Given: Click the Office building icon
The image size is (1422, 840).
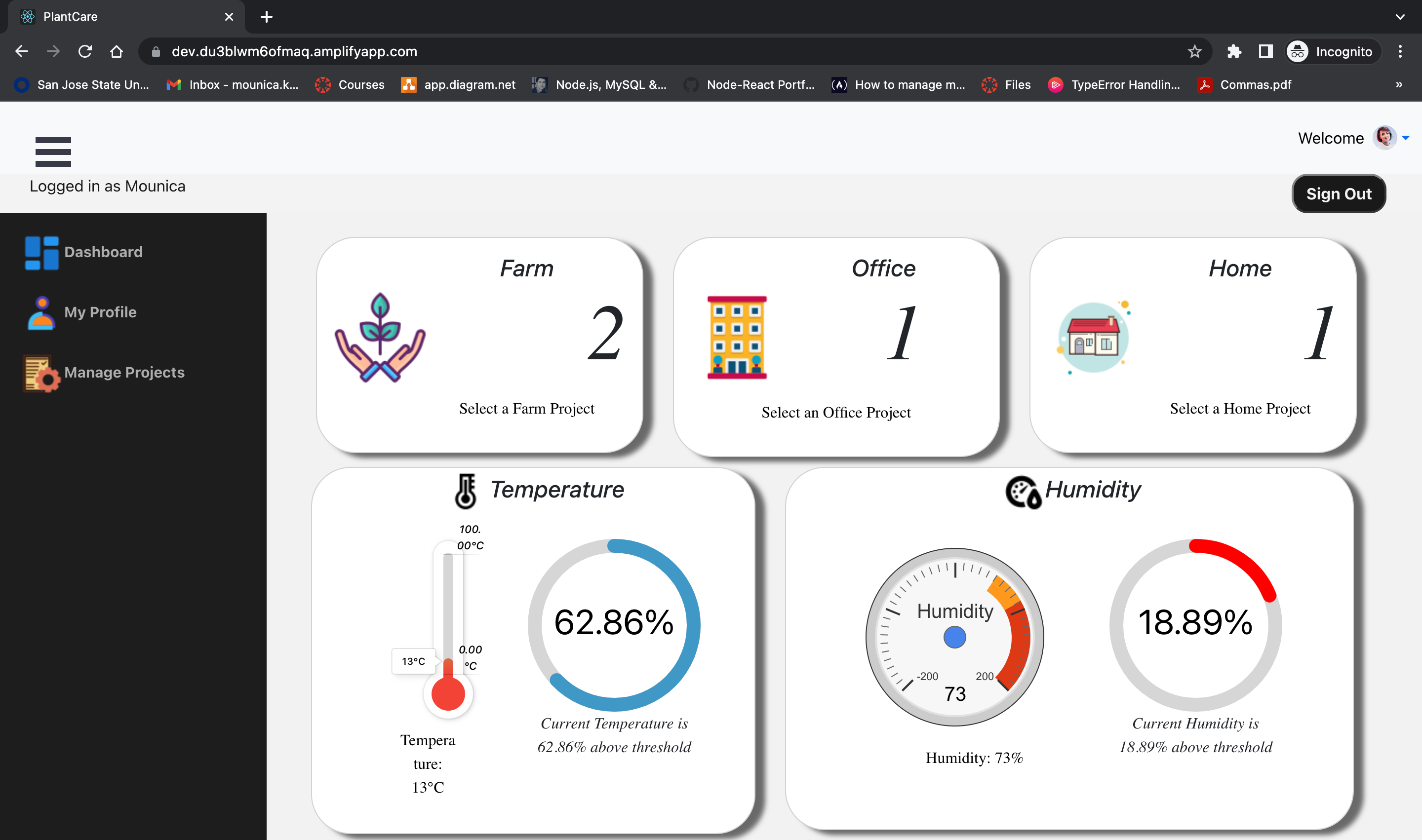Looking at the screenshot, I should (736, 338).
